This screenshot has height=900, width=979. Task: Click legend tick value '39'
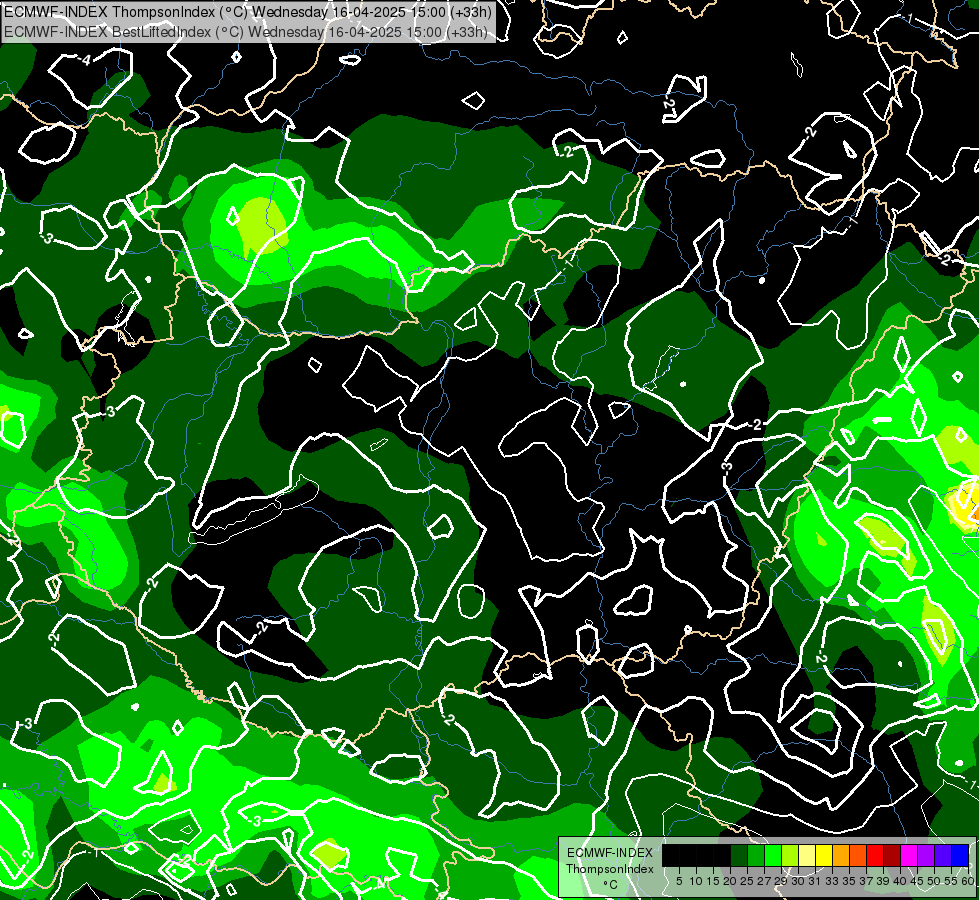883,881
